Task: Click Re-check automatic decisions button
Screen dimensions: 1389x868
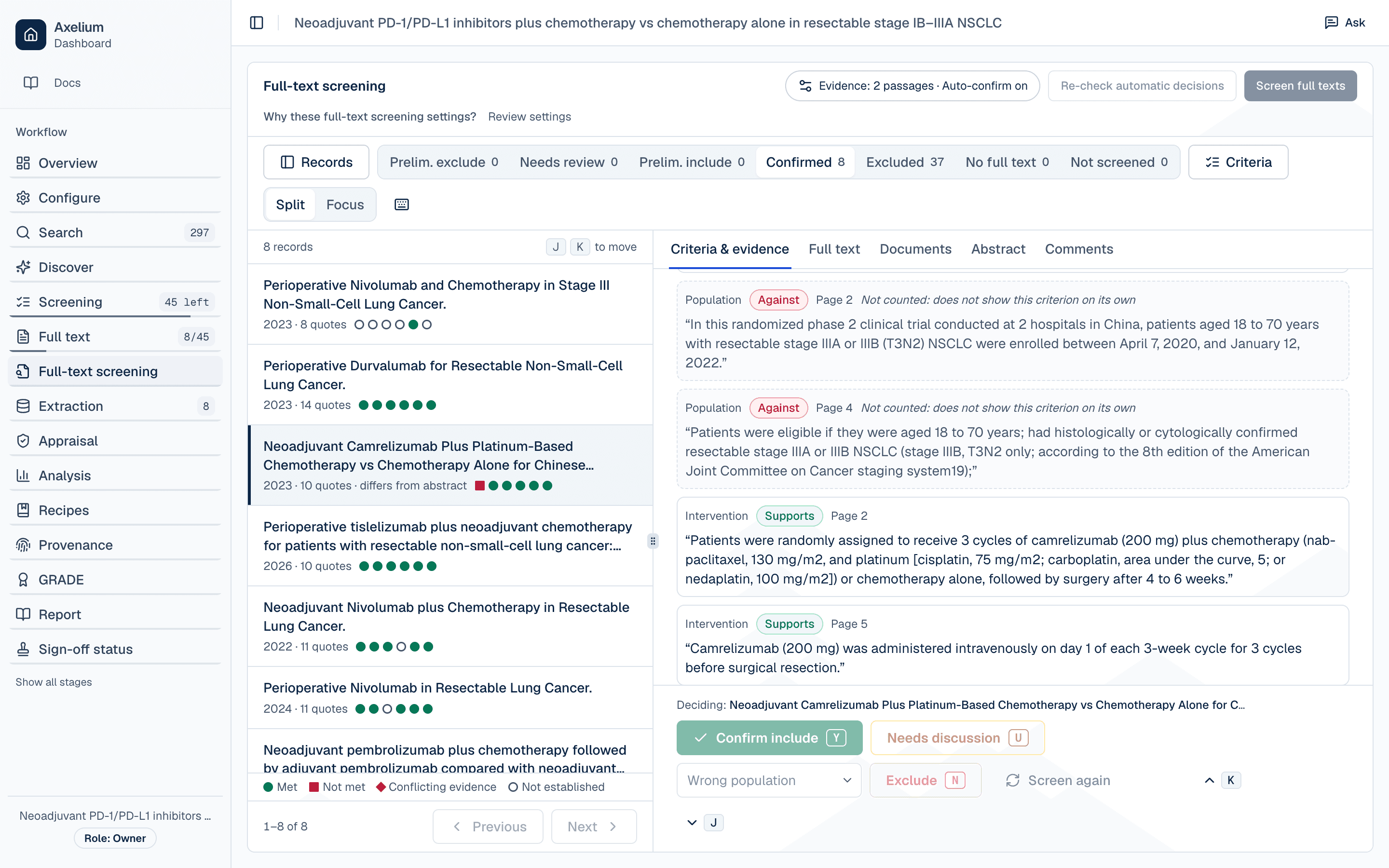Action: [x=1142, y=85]
